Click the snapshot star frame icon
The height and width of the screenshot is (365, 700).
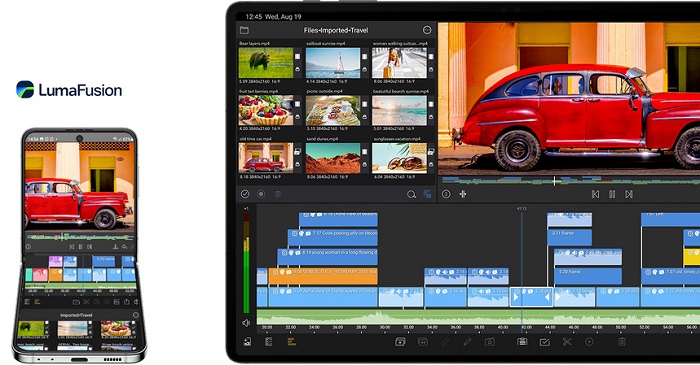pos(490,342)
